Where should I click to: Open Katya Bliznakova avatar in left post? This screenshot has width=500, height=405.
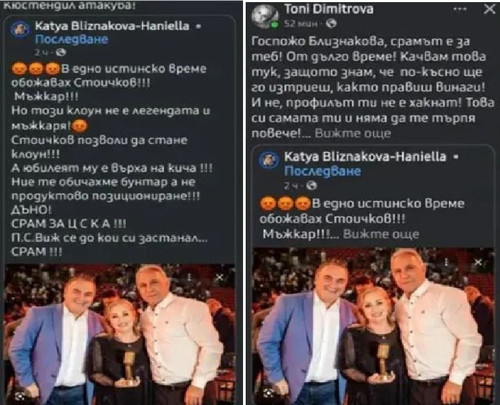[20, 29]
